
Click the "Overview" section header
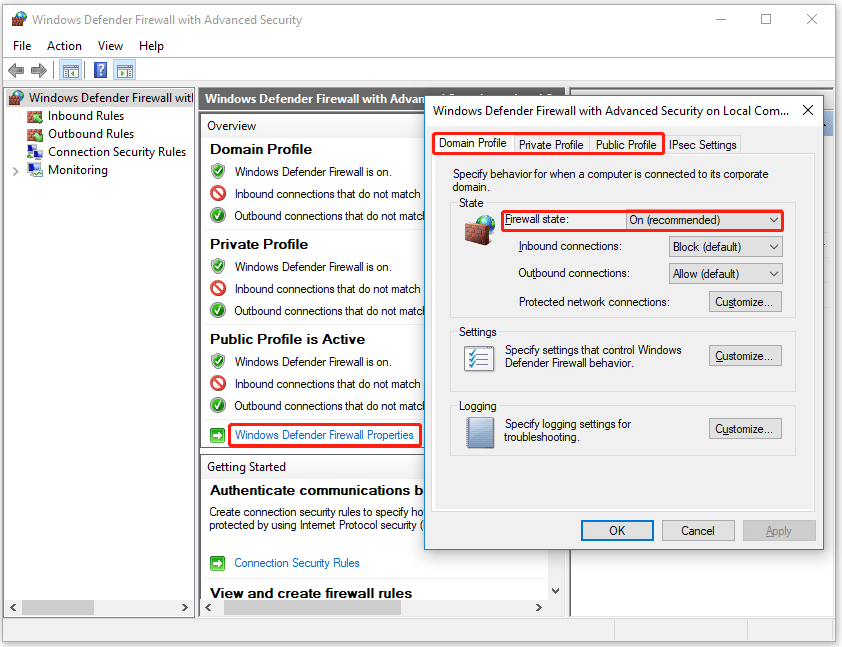[231, 126]
